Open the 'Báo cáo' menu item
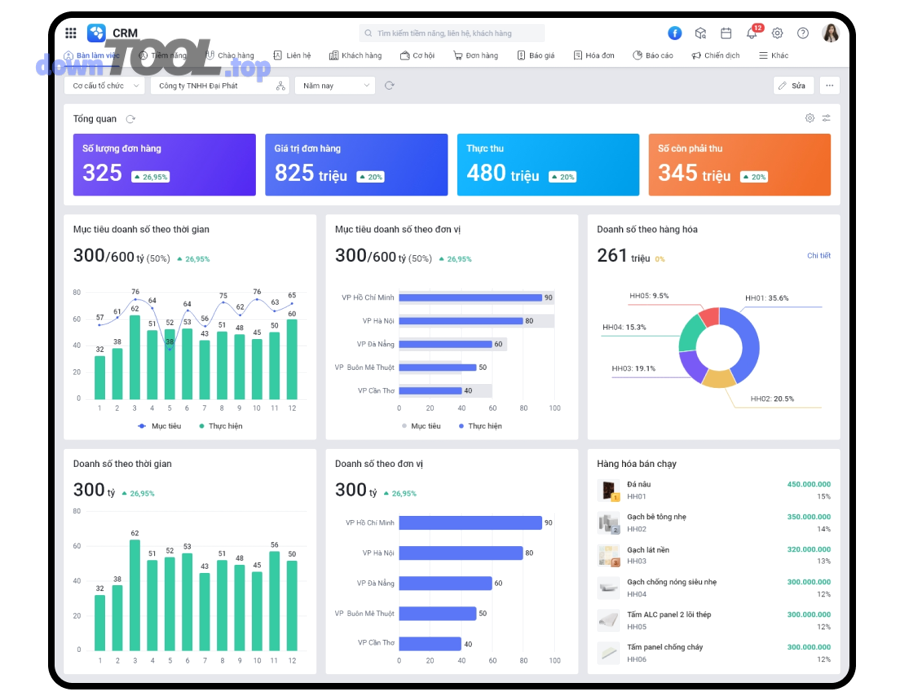Image resolution: width=900 pixels, height=696 pixels. (654, 55)
